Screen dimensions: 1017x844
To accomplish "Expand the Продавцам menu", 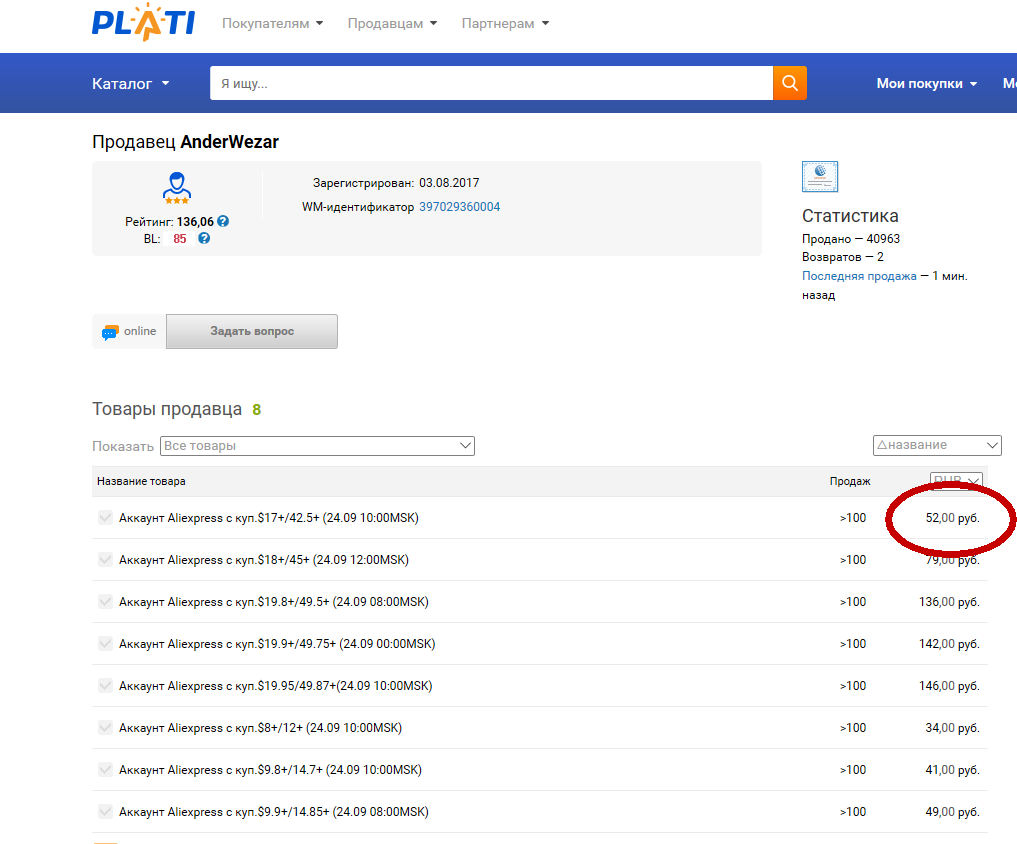I will point(392,23).
